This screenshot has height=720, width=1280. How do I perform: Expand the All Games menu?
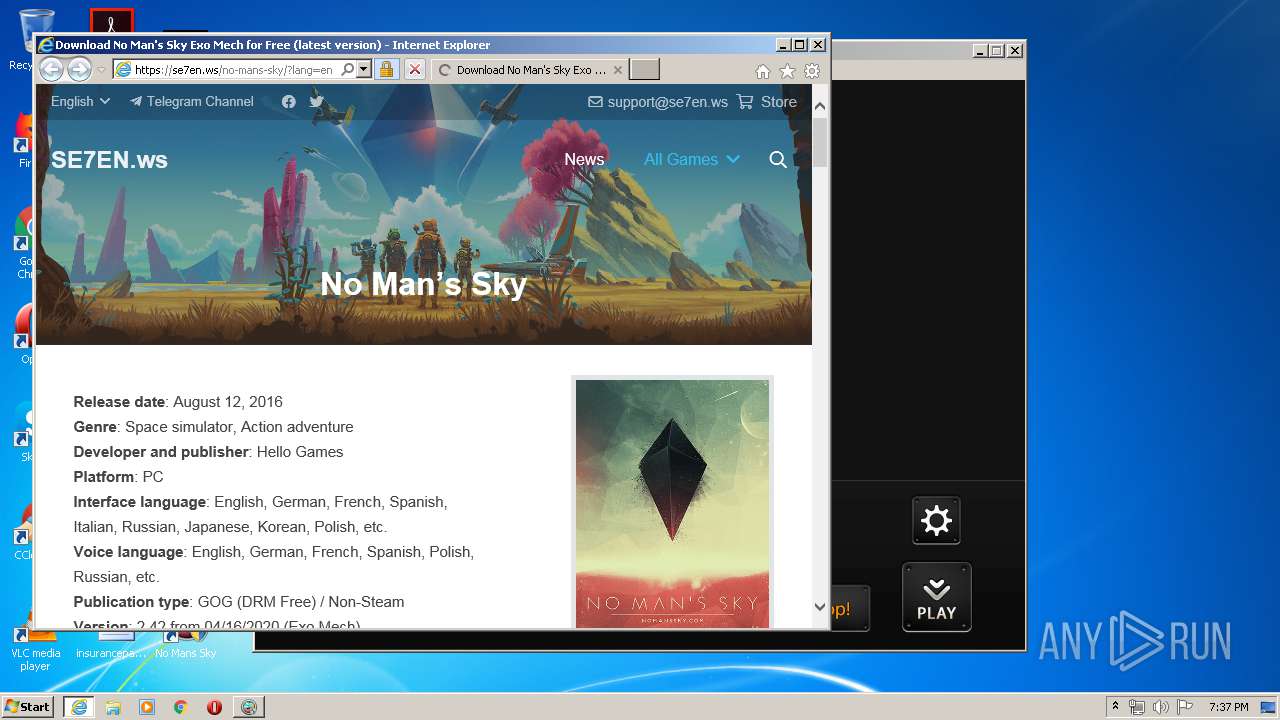tap(692, 159)
